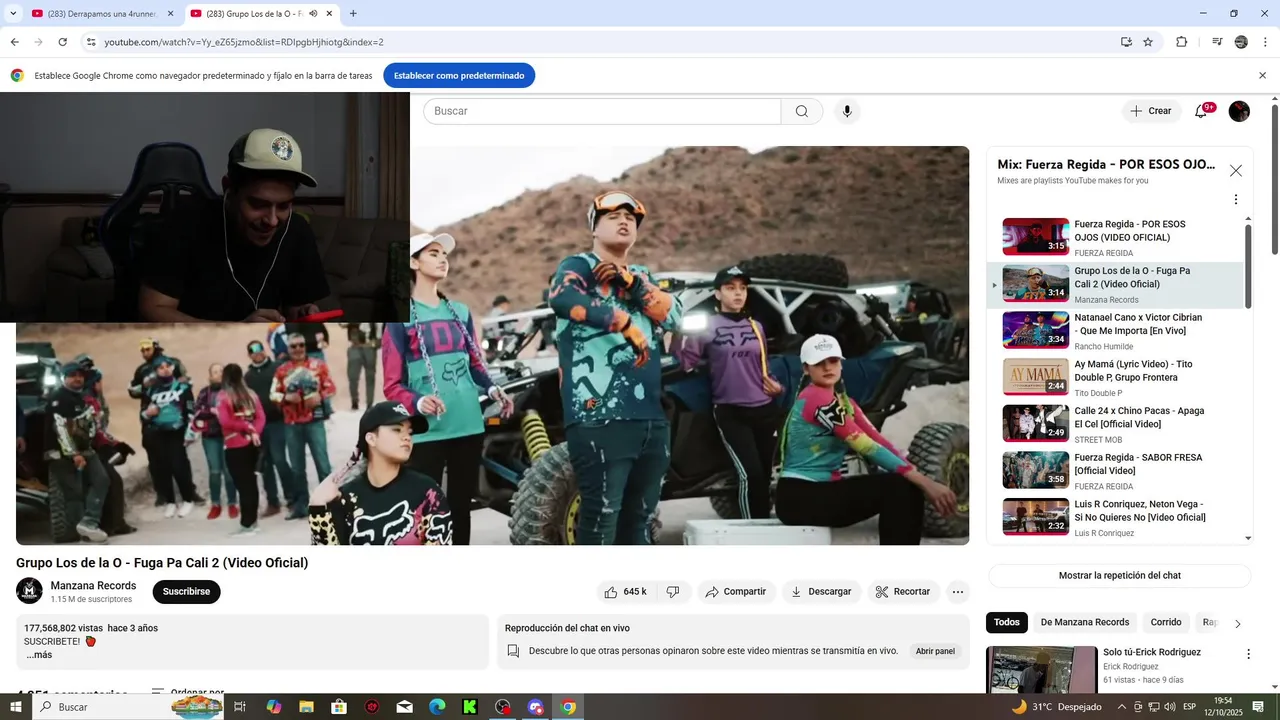The height and width of the screenshot is (720, 1280).
Task: Bookmark this page with star icon
Action: point(1148,42)
